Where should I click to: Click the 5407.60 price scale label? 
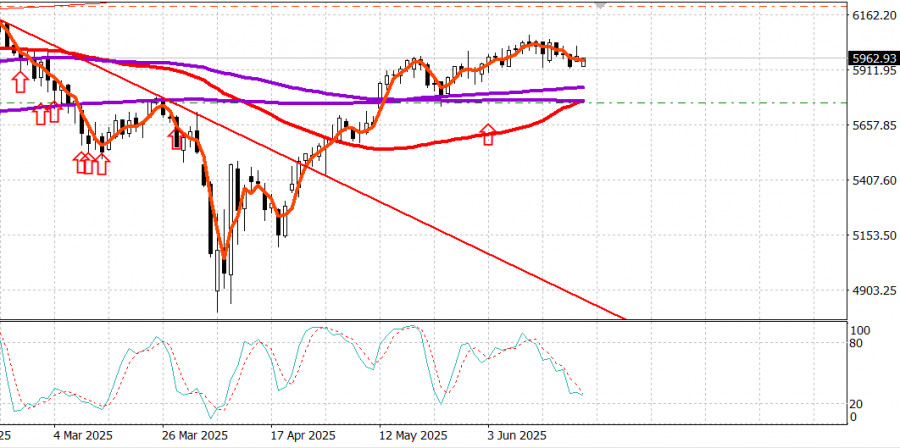pyautogui.click(x=875, y=181)
